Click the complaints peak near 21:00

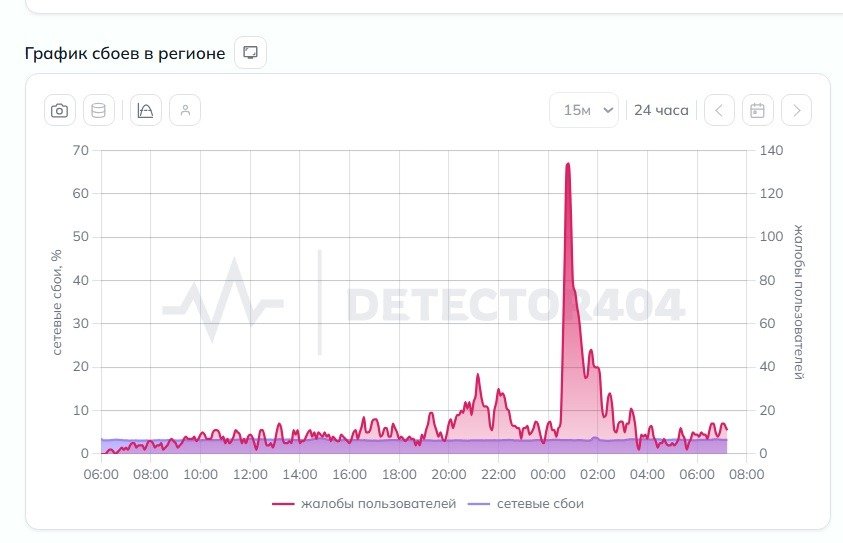477,375
